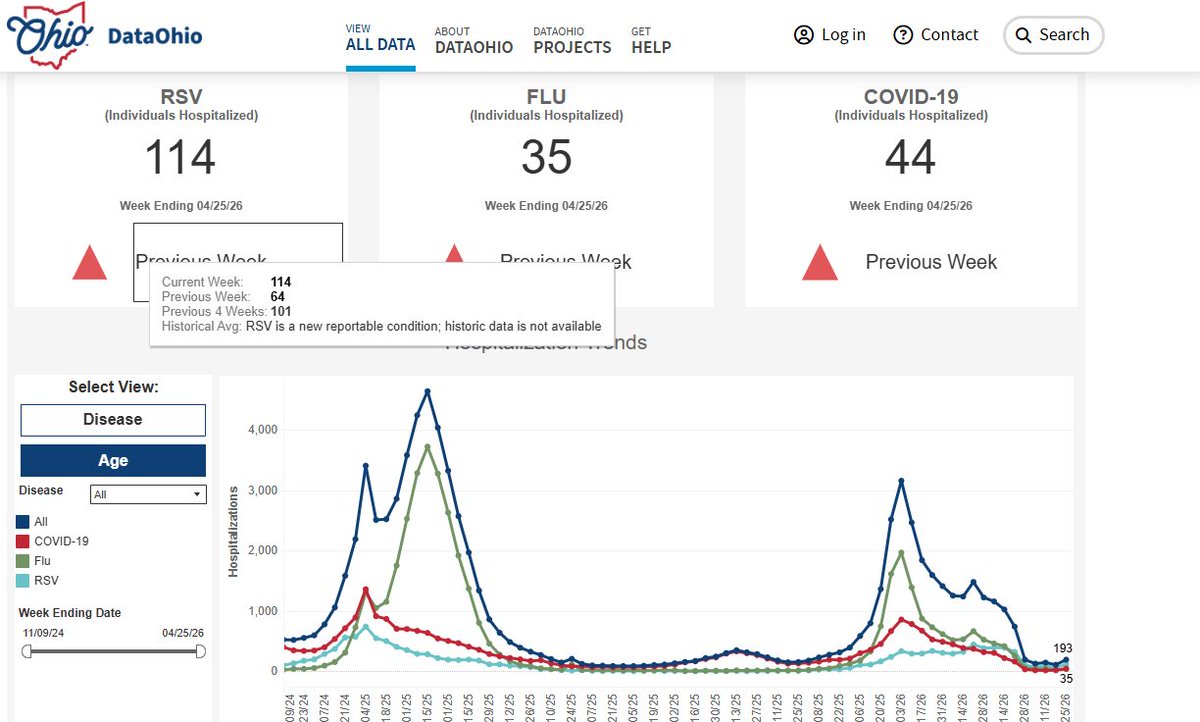The height and width of the screenshot is (722, 1200).
Task: Click the COVID-19 legend label
Action: [x=61, y=541]
